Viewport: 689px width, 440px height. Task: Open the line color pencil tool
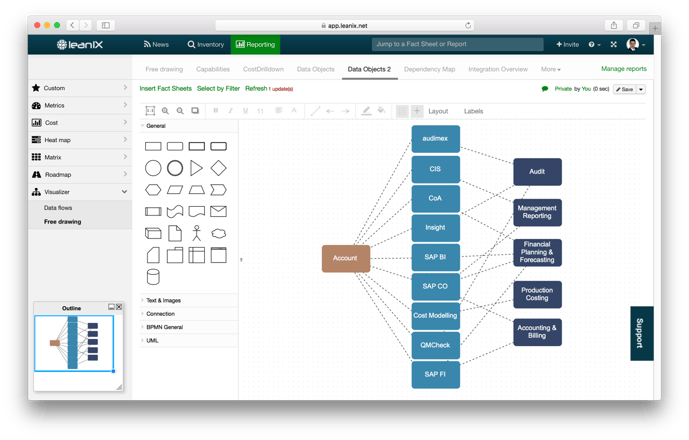366,111
